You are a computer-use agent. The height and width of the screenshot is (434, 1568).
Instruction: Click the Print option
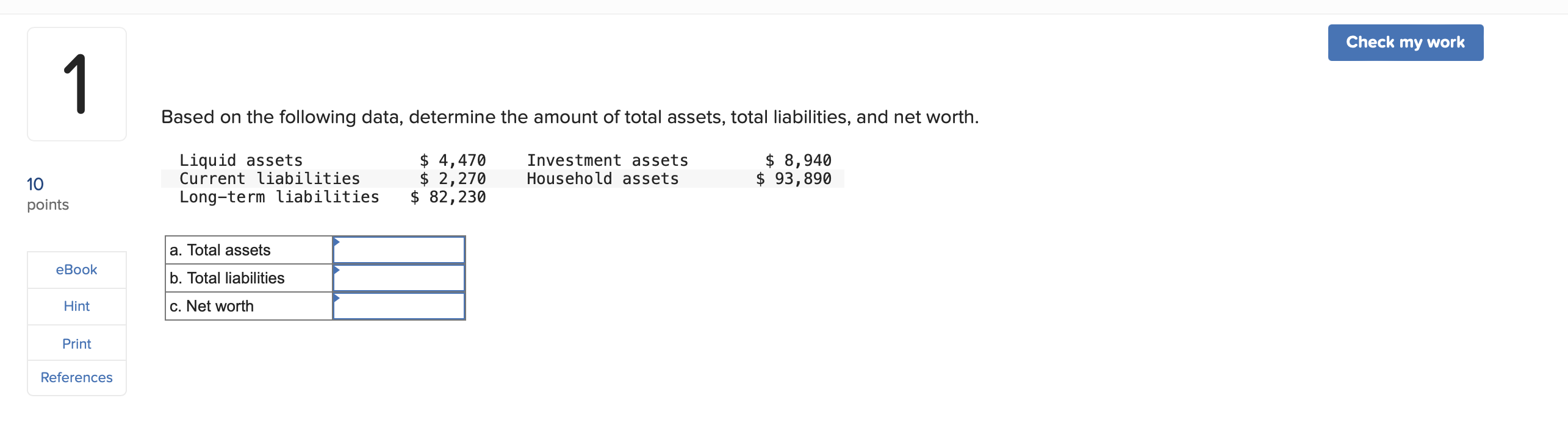pyautogui.click(x=76, y=343)
